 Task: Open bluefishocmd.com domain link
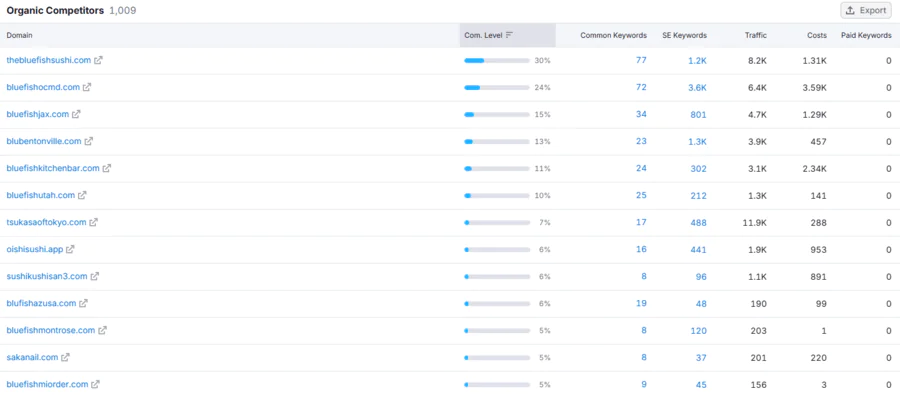[43, 87]
